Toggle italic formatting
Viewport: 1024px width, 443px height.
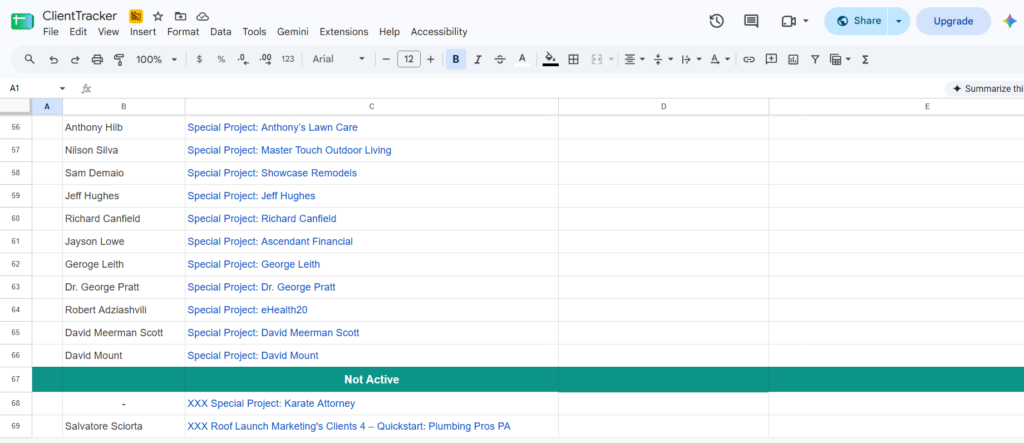[x=477, y=59]
